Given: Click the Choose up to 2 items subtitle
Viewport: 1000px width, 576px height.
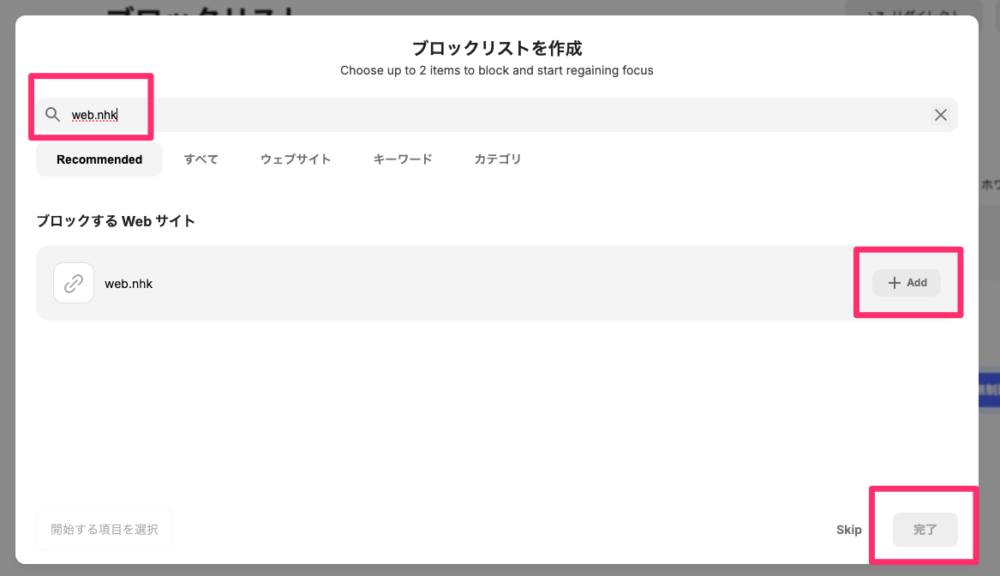Looking at the screenshot, I should (x=496, y=71).
